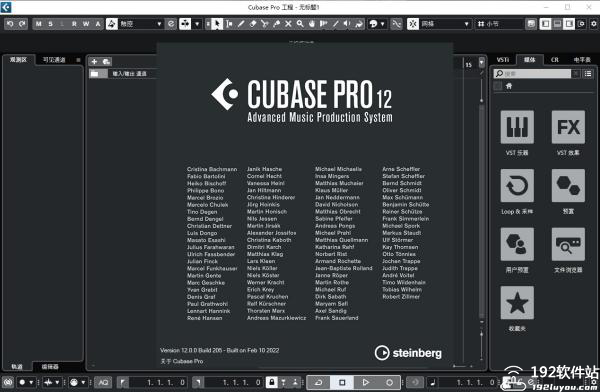Screen dimensions: 600x392
Task: Switch to the VSTi tab
Action: point(503,60)
